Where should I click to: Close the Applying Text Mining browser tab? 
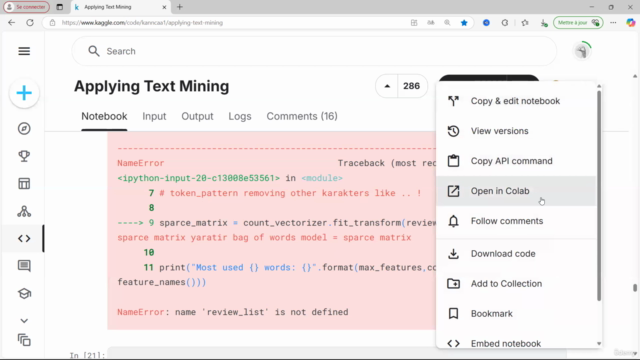pyautogui.click(x=164, y=7)
